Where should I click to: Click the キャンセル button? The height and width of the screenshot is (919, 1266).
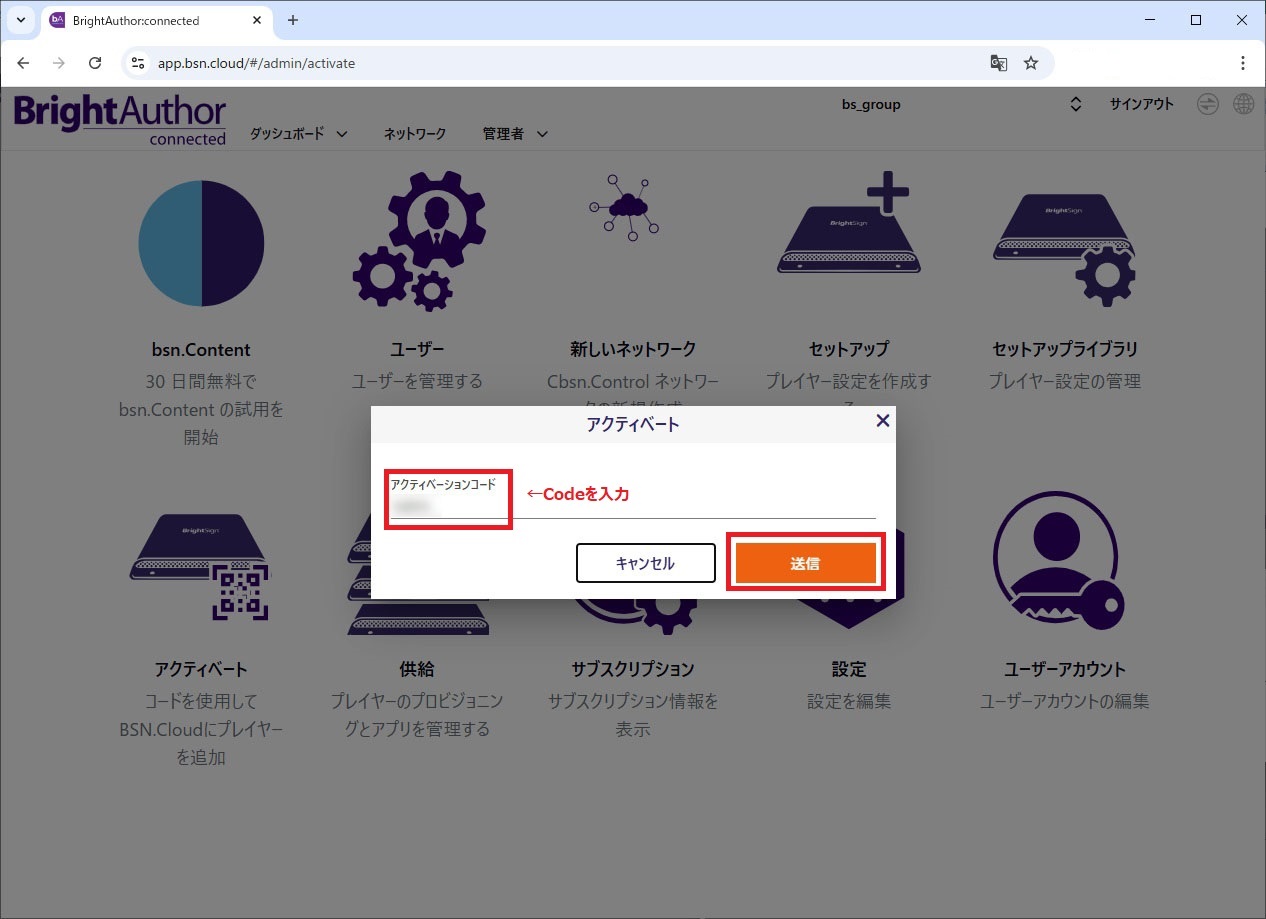click(x=645, y=563)
